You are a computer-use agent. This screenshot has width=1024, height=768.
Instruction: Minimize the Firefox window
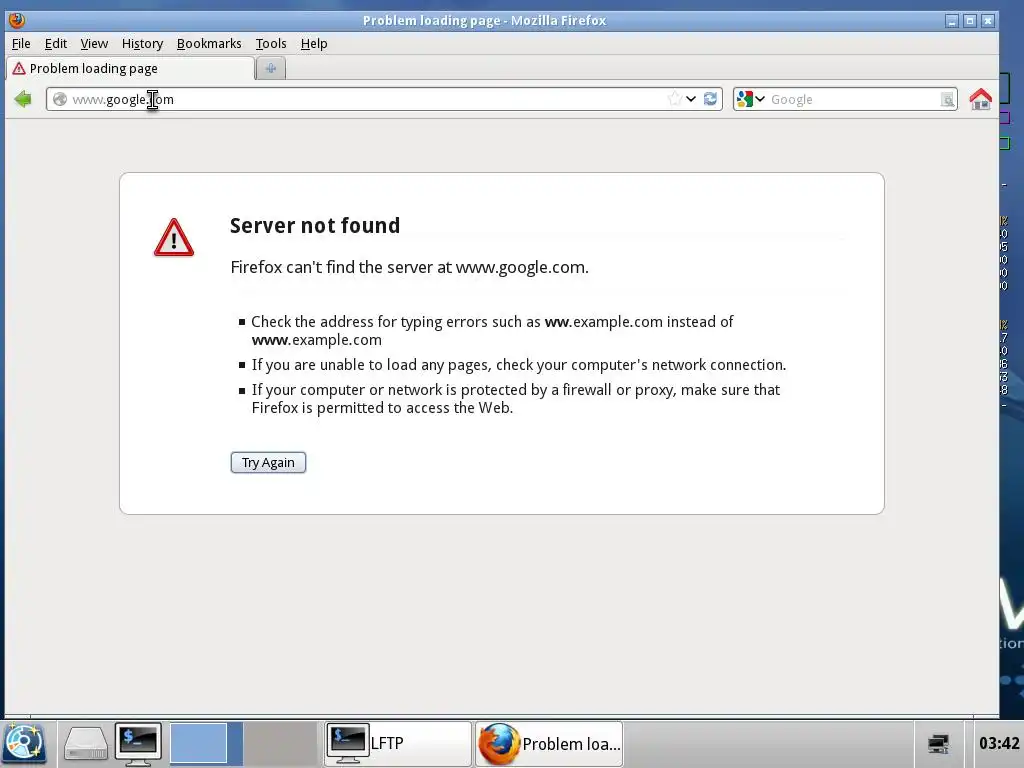click(x=952, y=21)
